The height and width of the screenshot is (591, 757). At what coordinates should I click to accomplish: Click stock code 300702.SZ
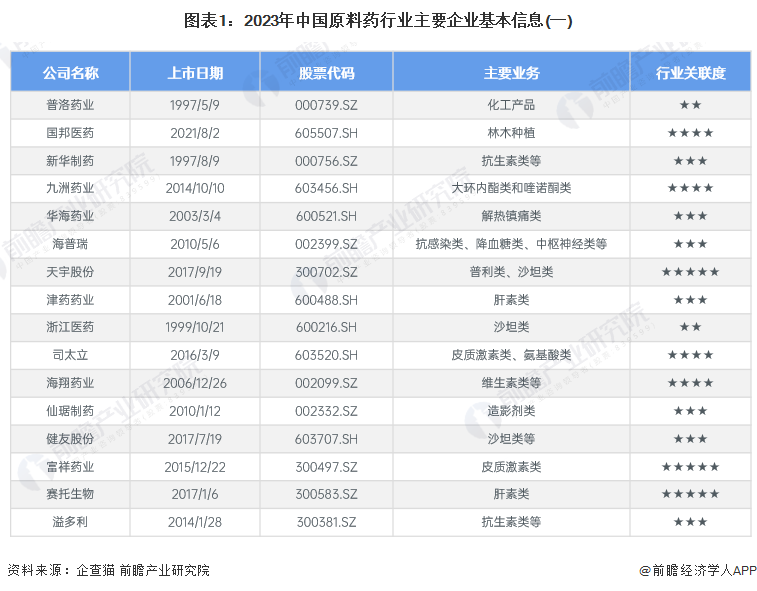[x=326, y=272]
